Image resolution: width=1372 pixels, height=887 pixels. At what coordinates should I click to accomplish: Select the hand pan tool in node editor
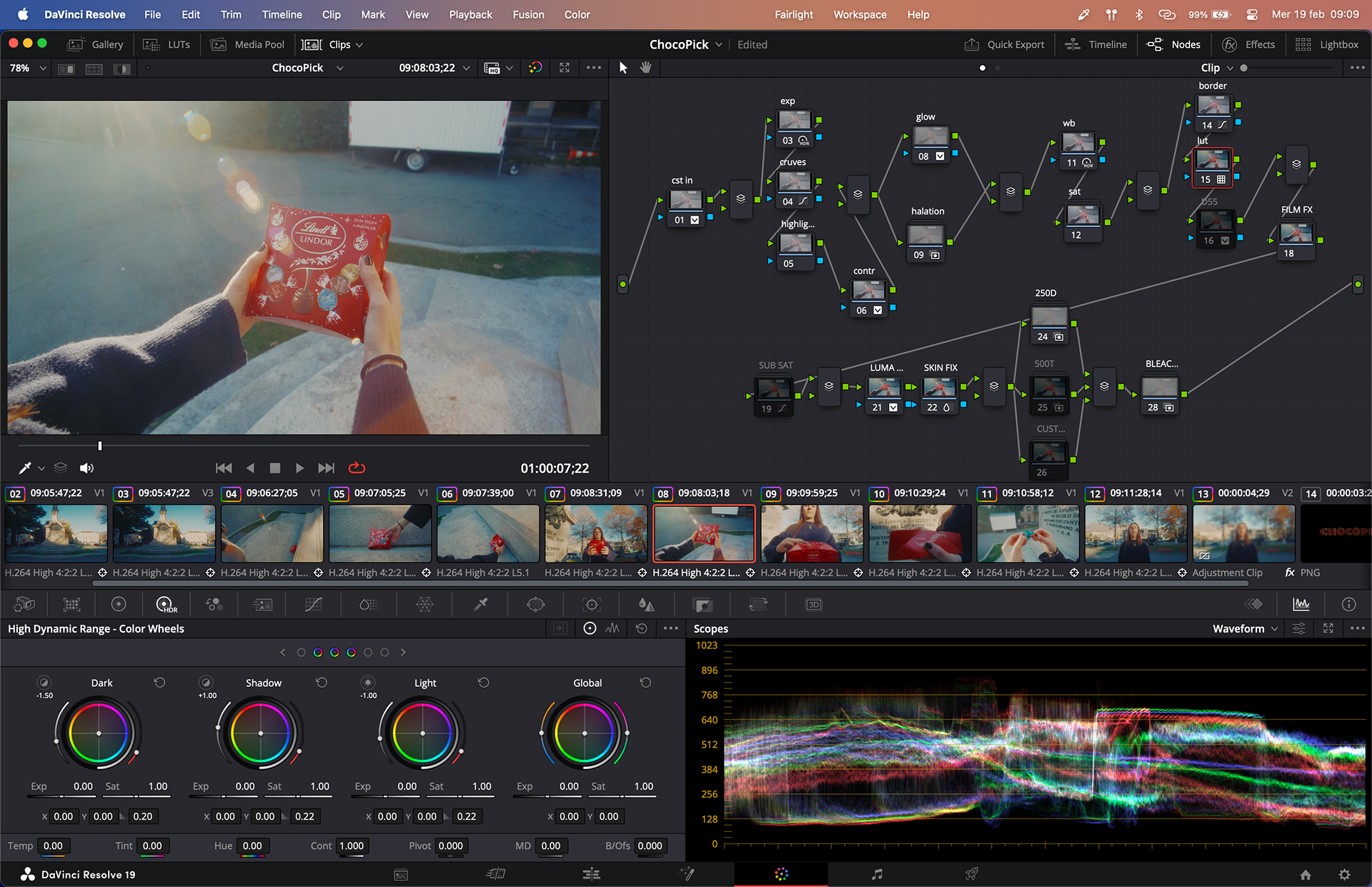tap(646, 67)
